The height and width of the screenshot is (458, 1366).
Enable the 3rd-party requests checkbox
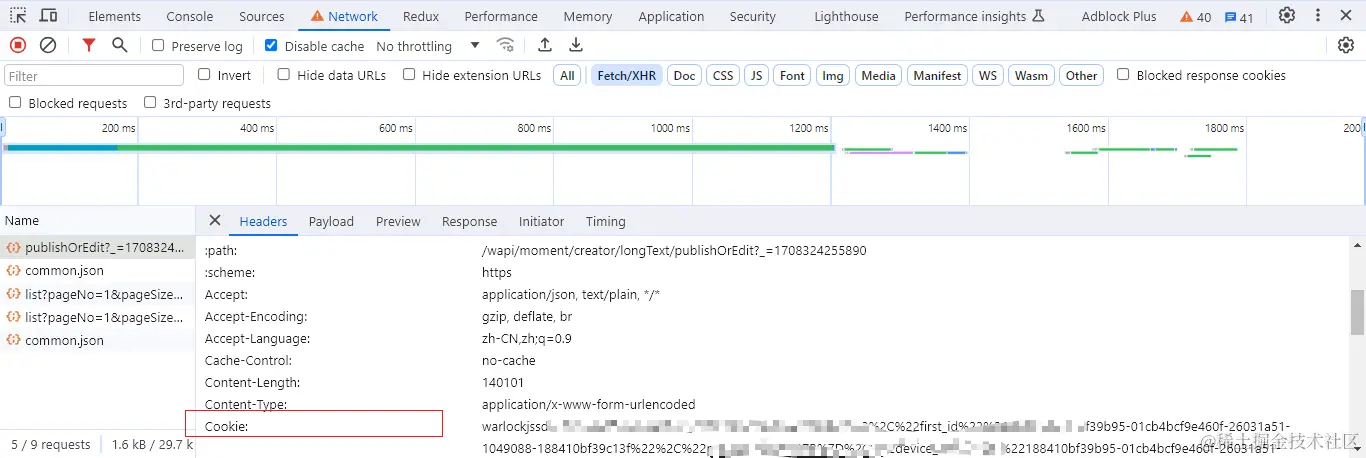coord(150,103)
